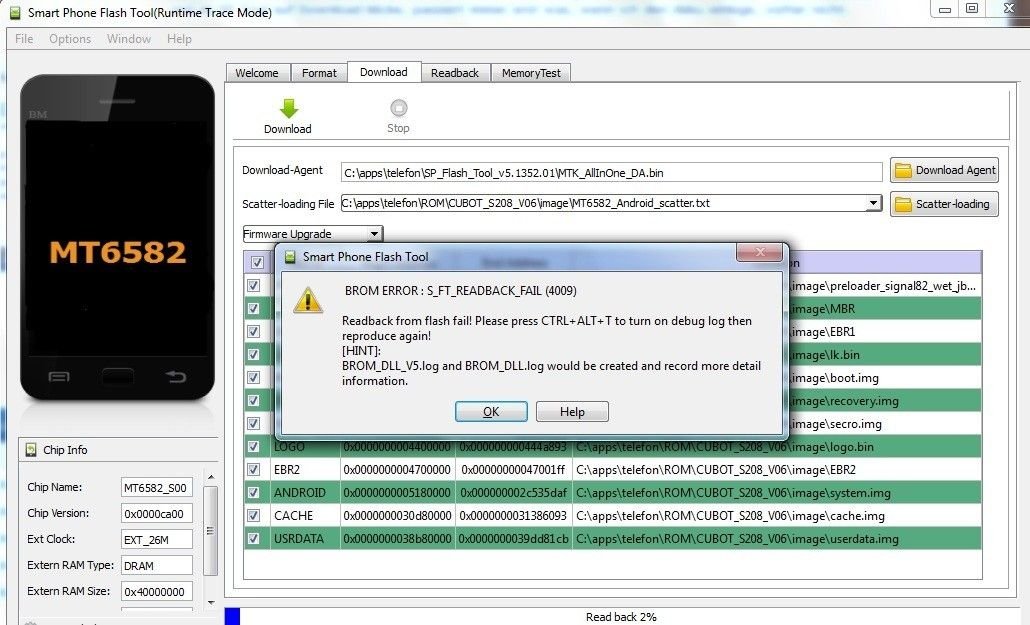Click the BROM ERROR S_FT_READBACK_FAIL message text

460,290
